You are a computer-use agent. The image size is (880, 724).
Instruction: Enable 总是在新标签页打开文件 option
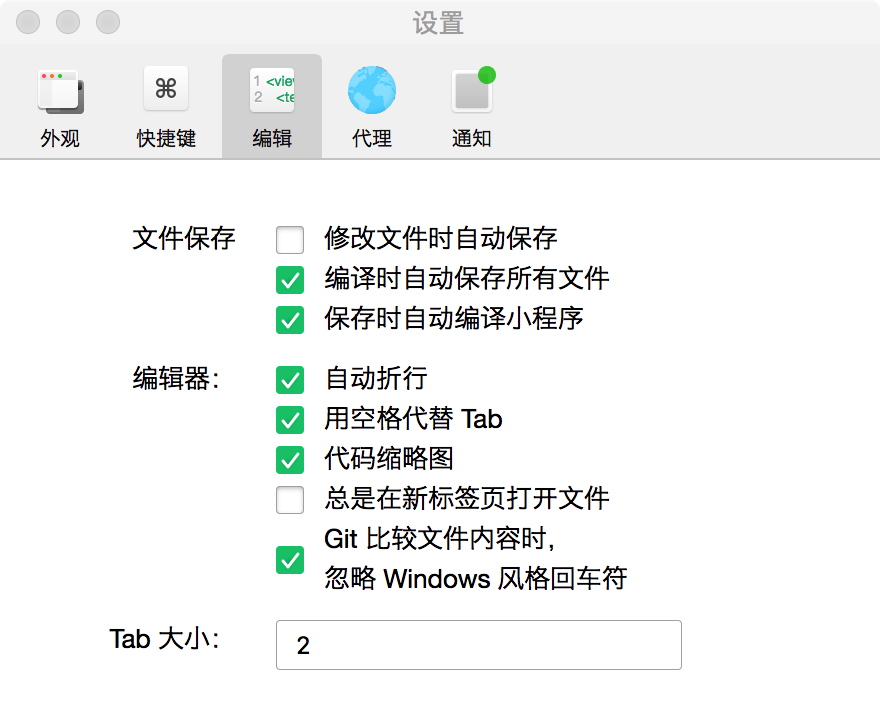tap(290, 499)
